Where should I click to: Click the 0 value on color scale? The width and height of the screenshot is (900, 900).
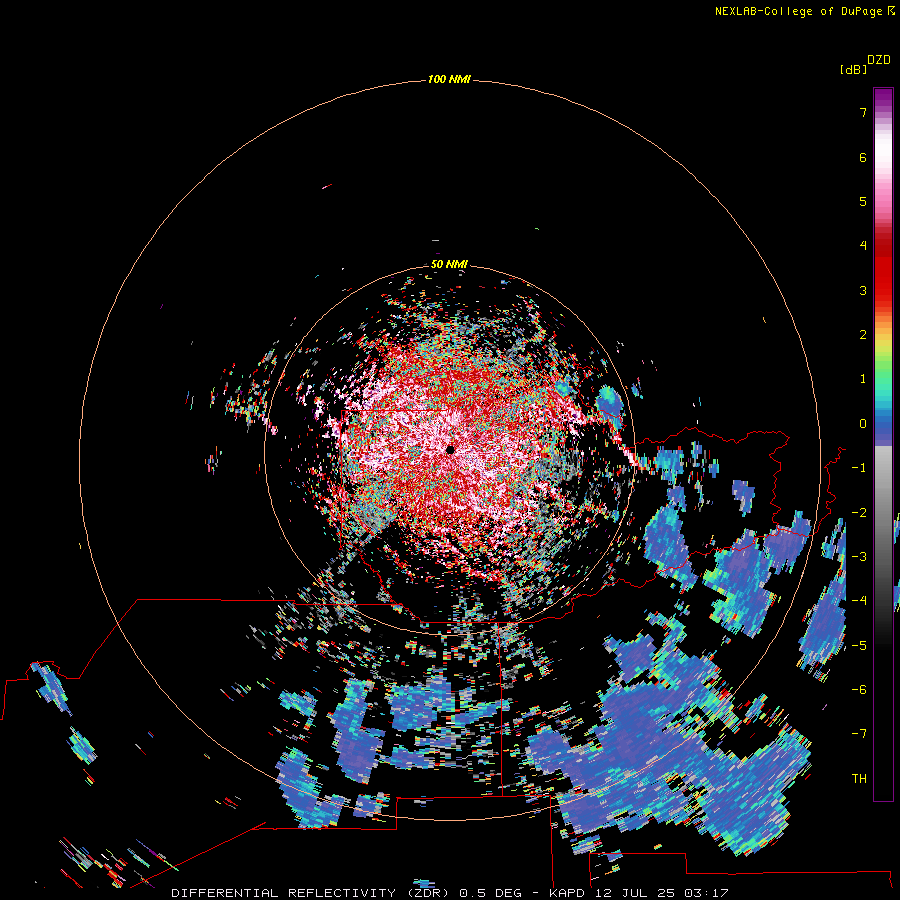pyautogui.click(x=863, y=424)
